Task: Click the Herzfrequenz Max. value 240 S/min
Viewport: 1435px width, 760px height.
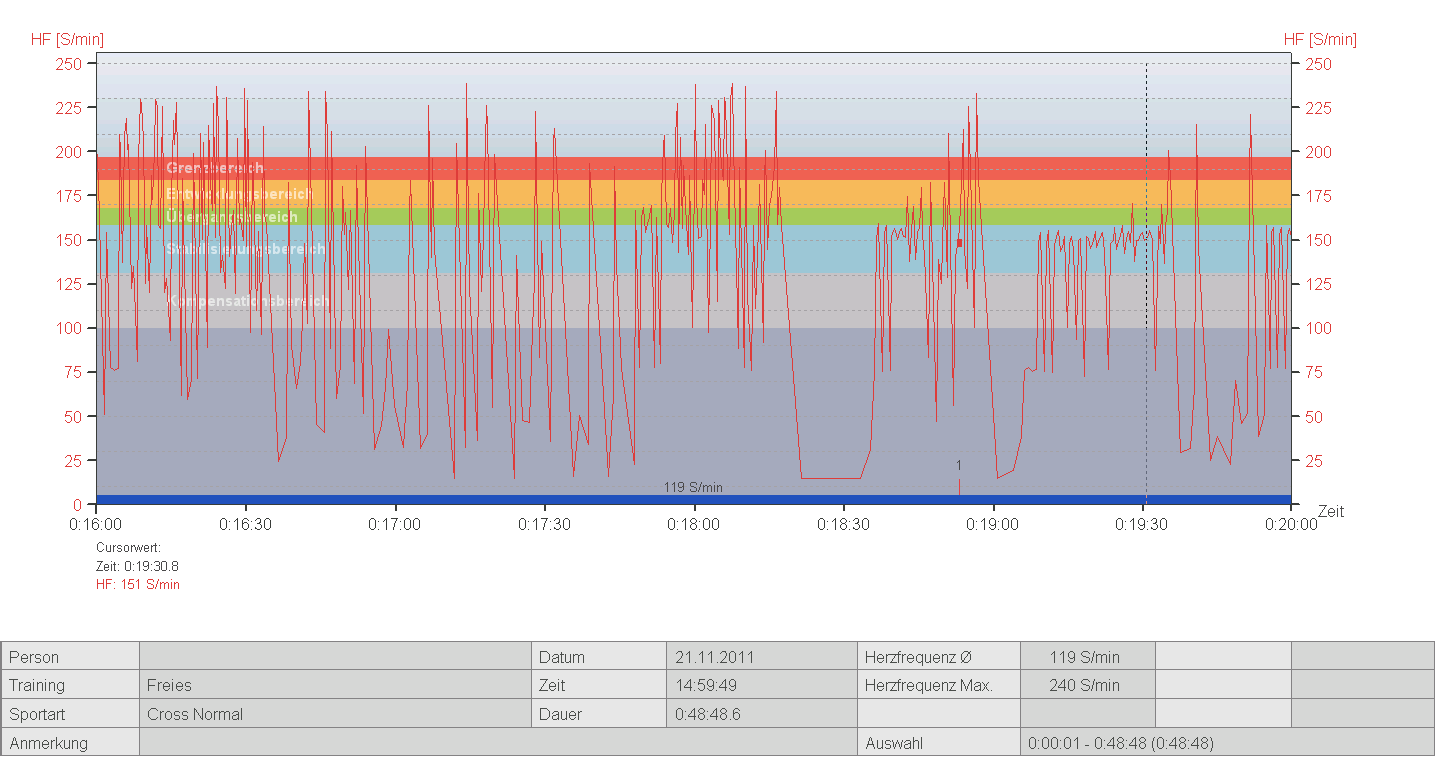Action: [x=1084, y=685]
